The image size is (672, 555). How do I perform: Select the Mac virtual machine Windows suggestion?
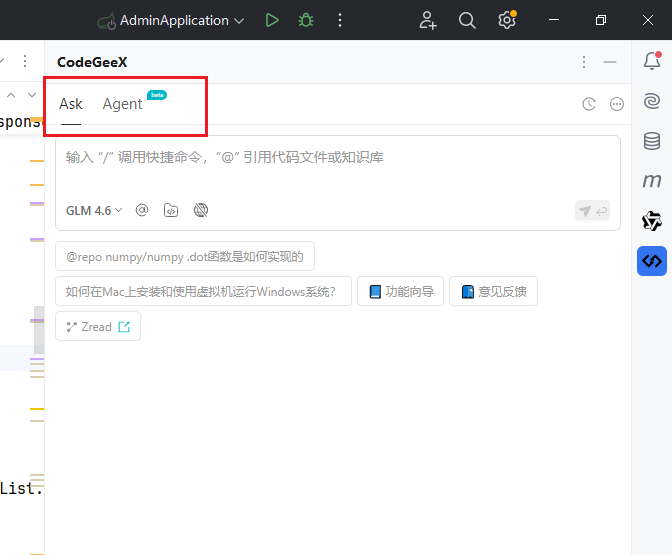tap(203, 291)
